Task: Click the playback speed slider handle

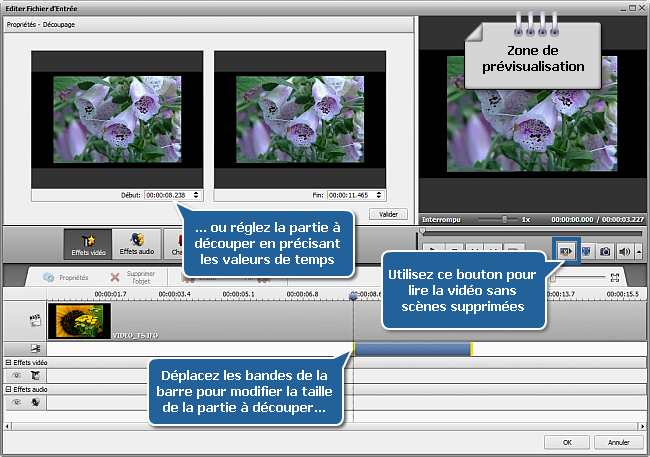Action: point(504,219)
